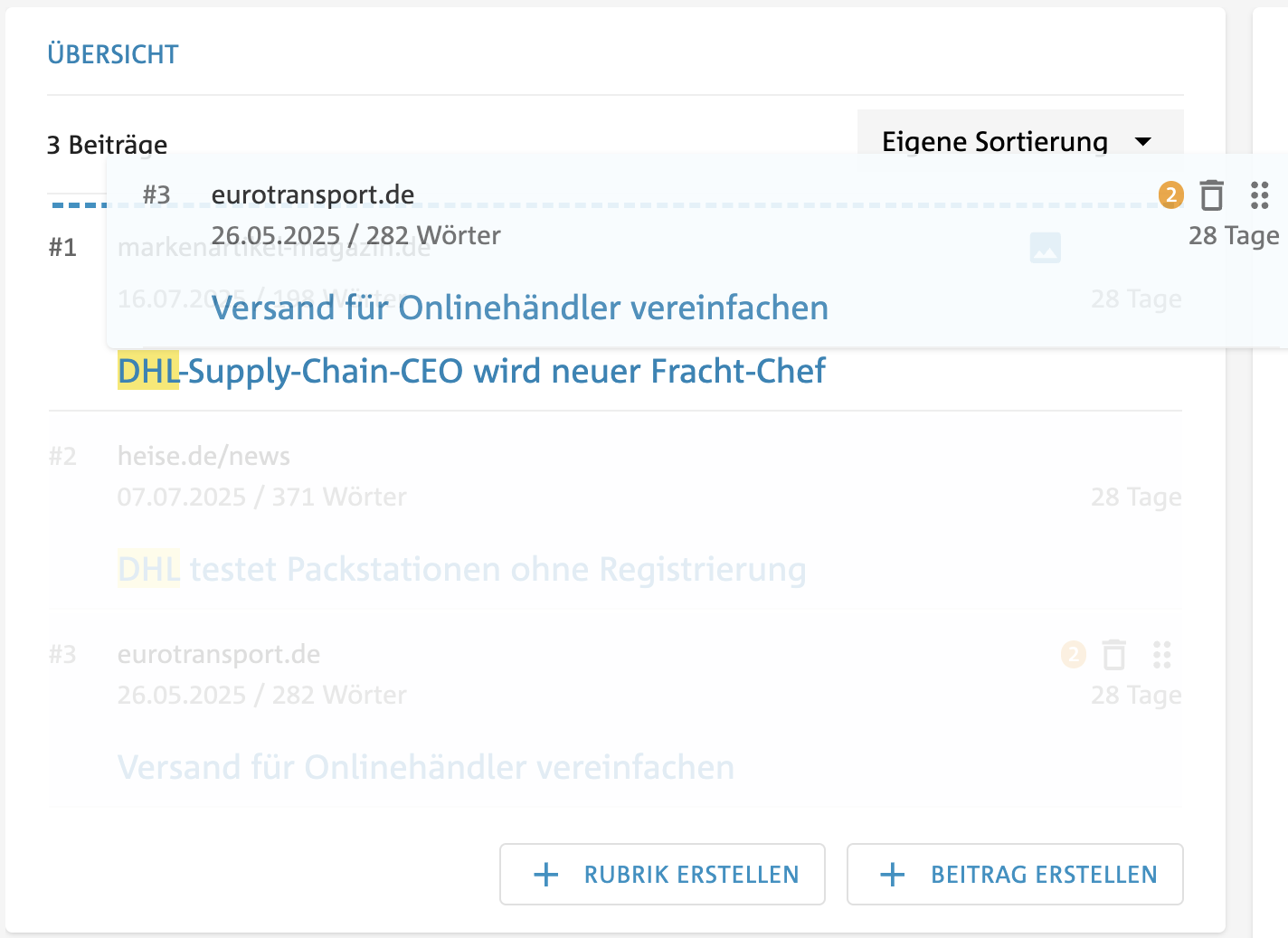Click the Beitrag erstellen button
Viewport: 1288px width, 938px height.
pyautogui.click(x=1015, y=874)
